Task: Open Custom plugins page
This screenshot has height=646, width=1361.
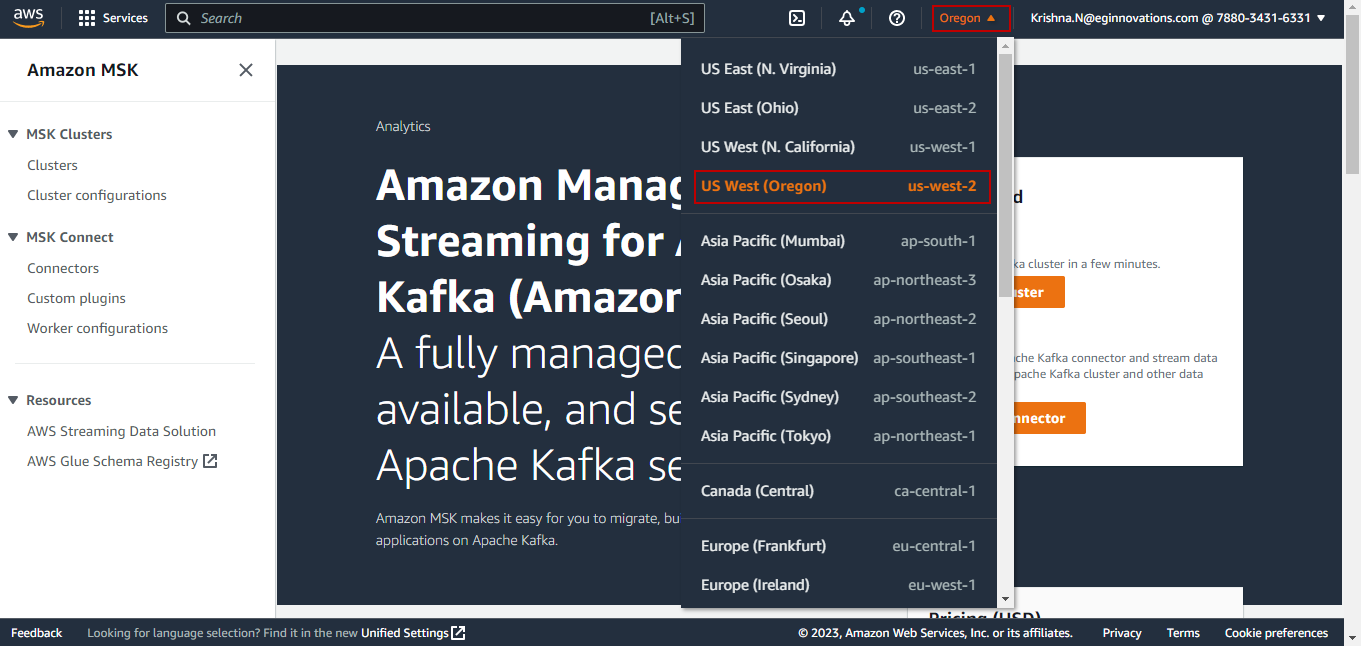Action: 76,298
